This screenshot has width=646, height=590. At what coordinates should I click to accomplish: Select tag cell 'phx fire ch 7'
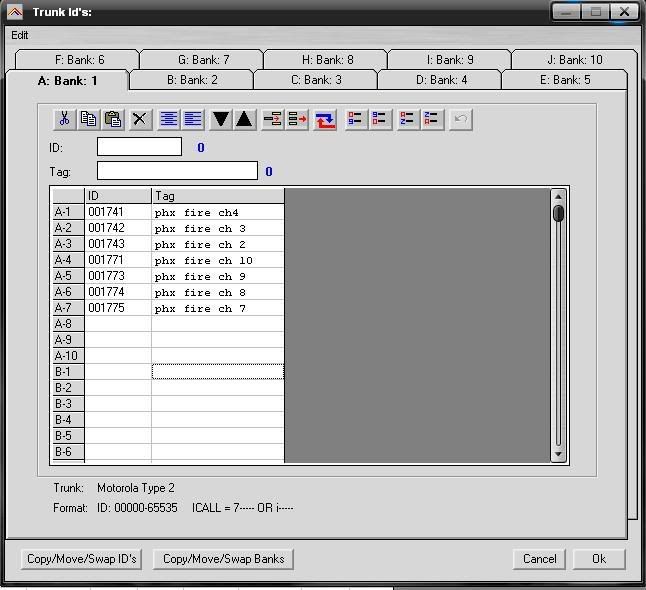click(x=218, y=308)
